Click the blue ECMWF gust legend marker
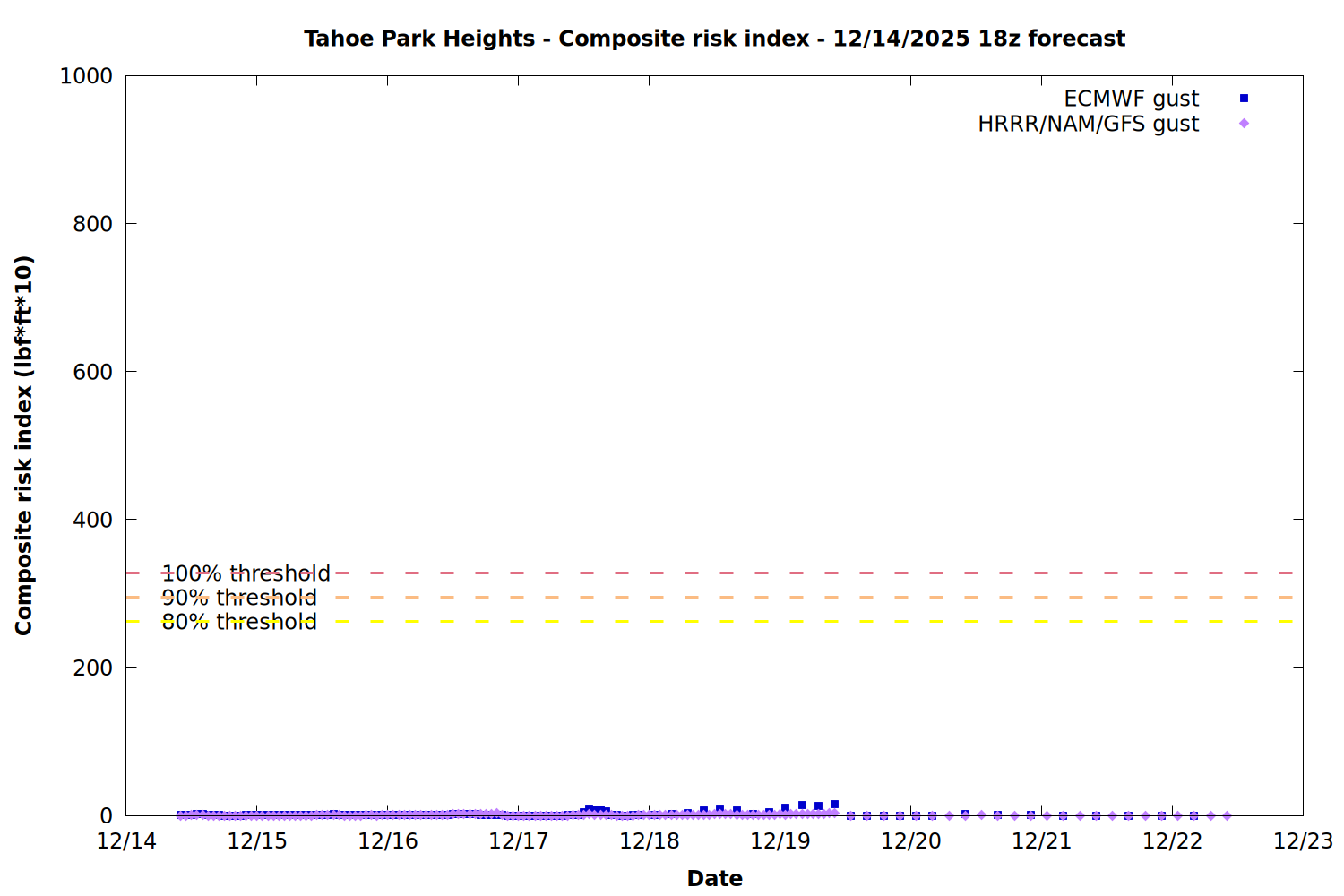The width and height of the screenshot is (1344, 896). [x=1244, y=99]
